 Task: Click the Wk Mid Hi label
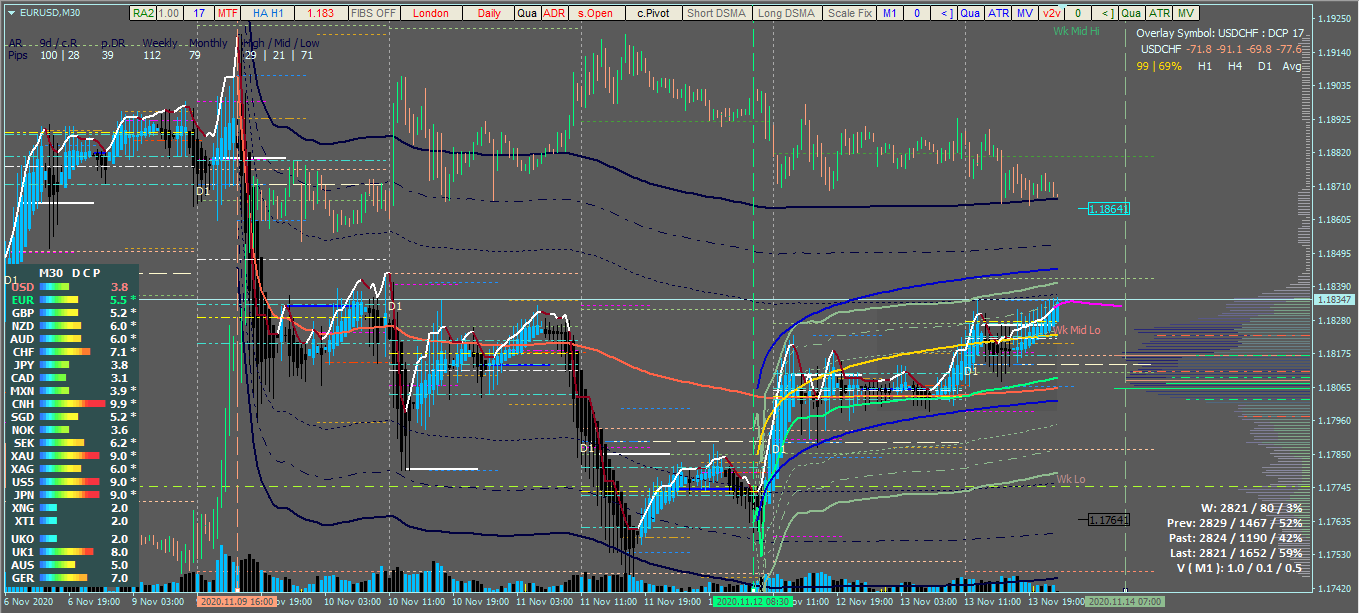[x=1076, y=31]
